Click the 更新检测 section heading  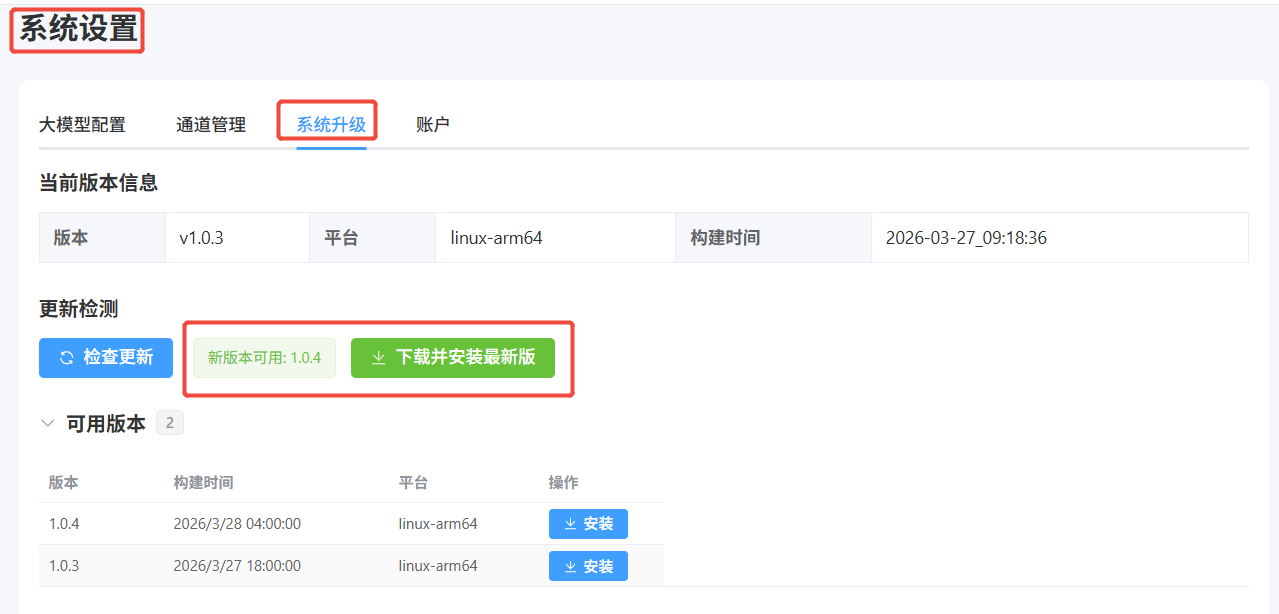point(78,309)
